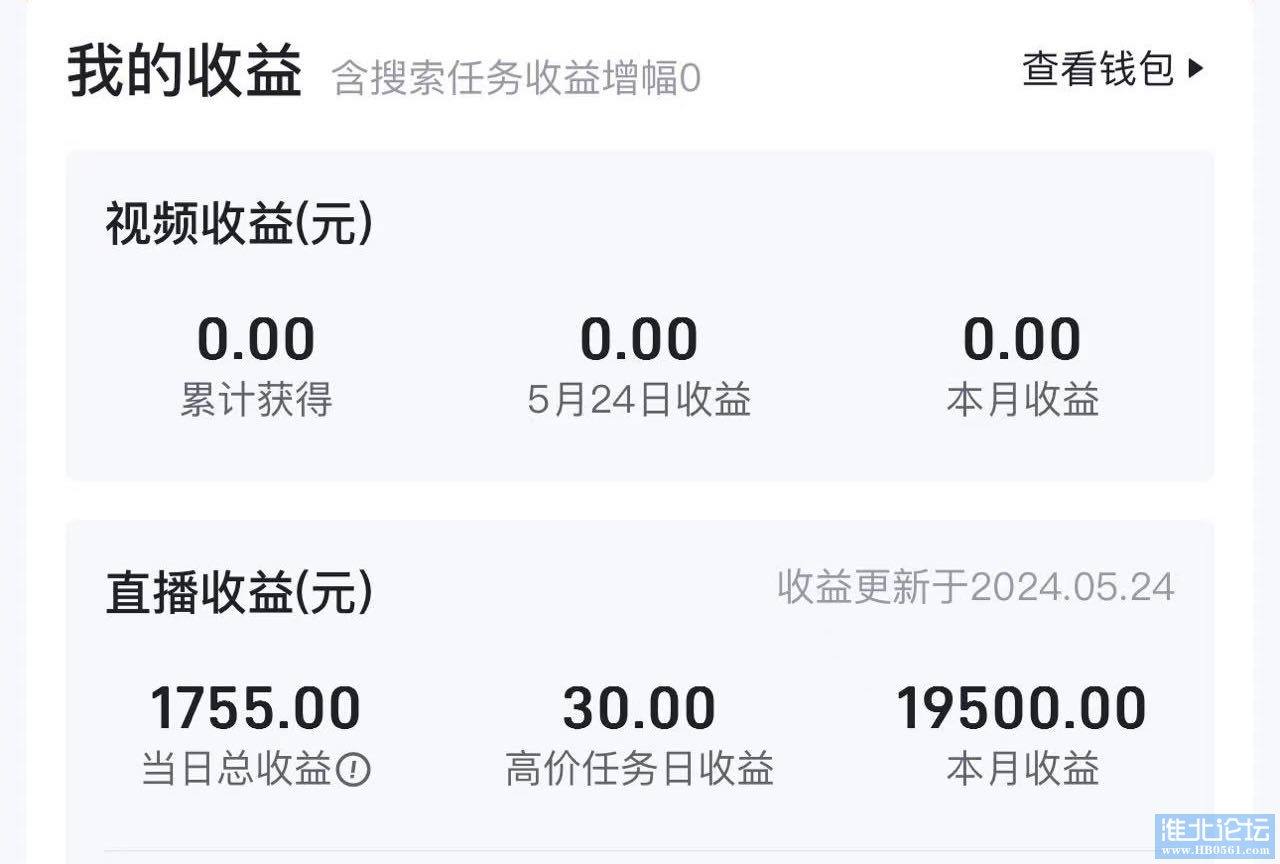The width and height of the screenshot is (1280, 864).
Task: Click the 淮北论坛 watermark logo
Action: coord(1214,836)
